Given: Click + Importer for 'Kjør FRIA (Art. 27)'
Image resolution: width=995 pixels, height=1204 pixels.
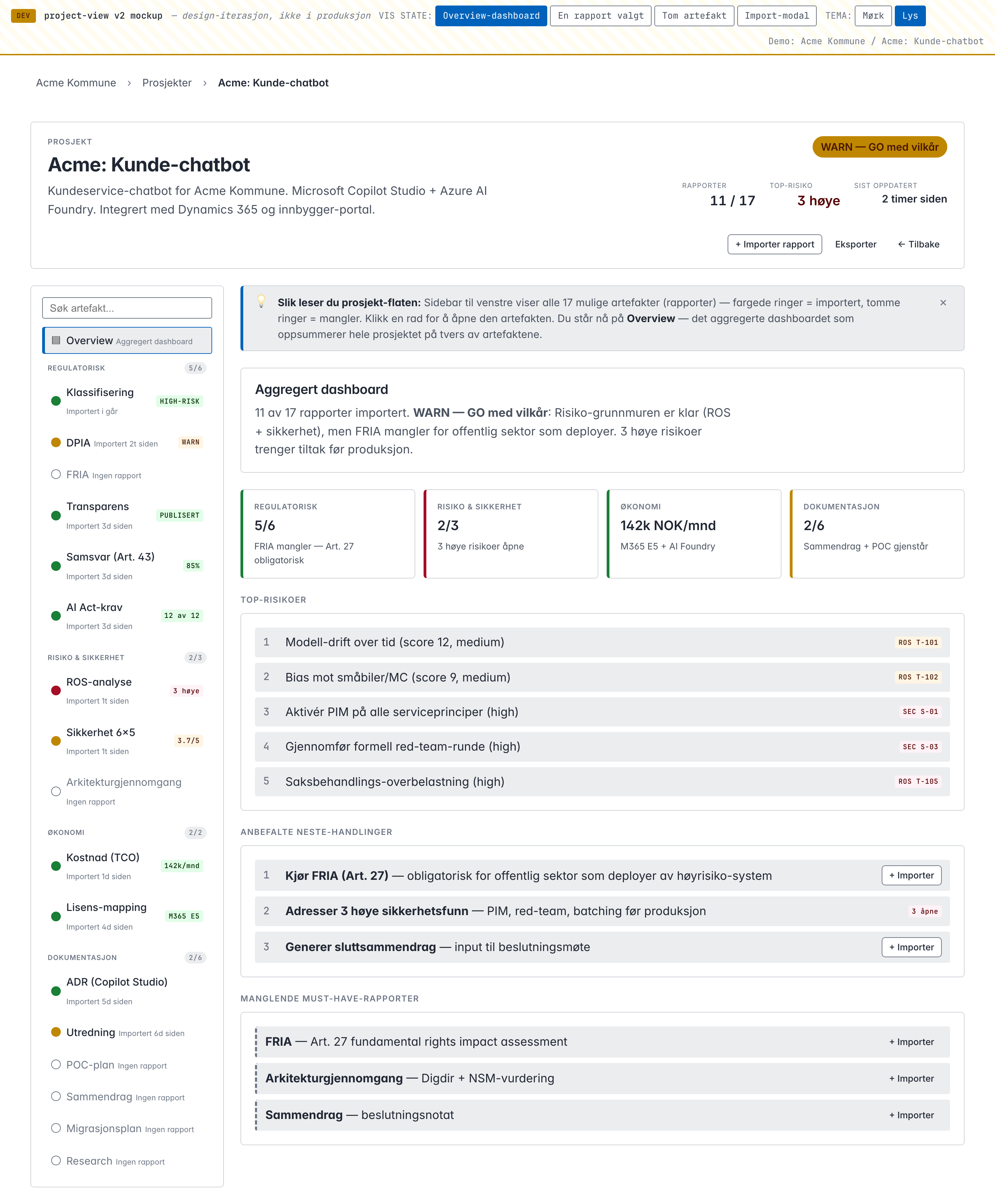Looking at the screenshot, I should click(911, 875).
